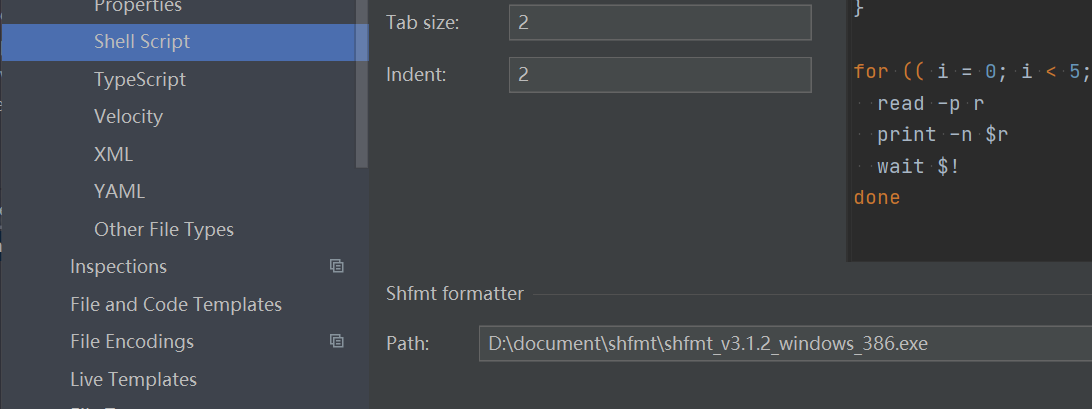Open File Encodings settings
This screenshot has height=409, width=1092.
(132, 341)
